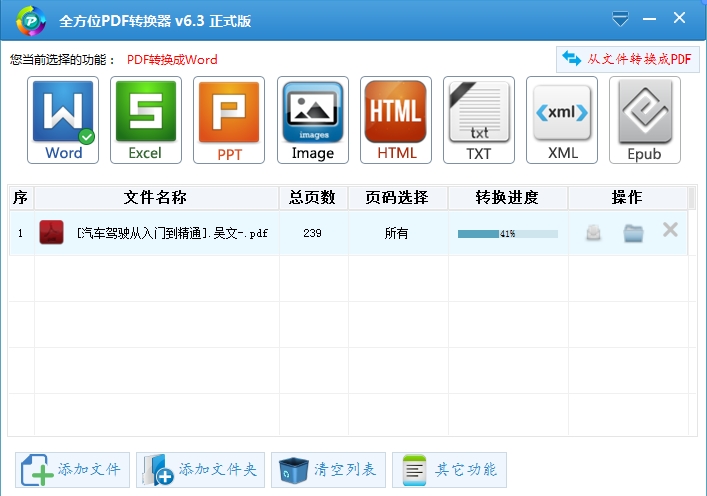The width and height of the screenshot is (707, 496).
Task: Minimize the PDF converter window
Action: pyautogui.click(x=649, y=19)
